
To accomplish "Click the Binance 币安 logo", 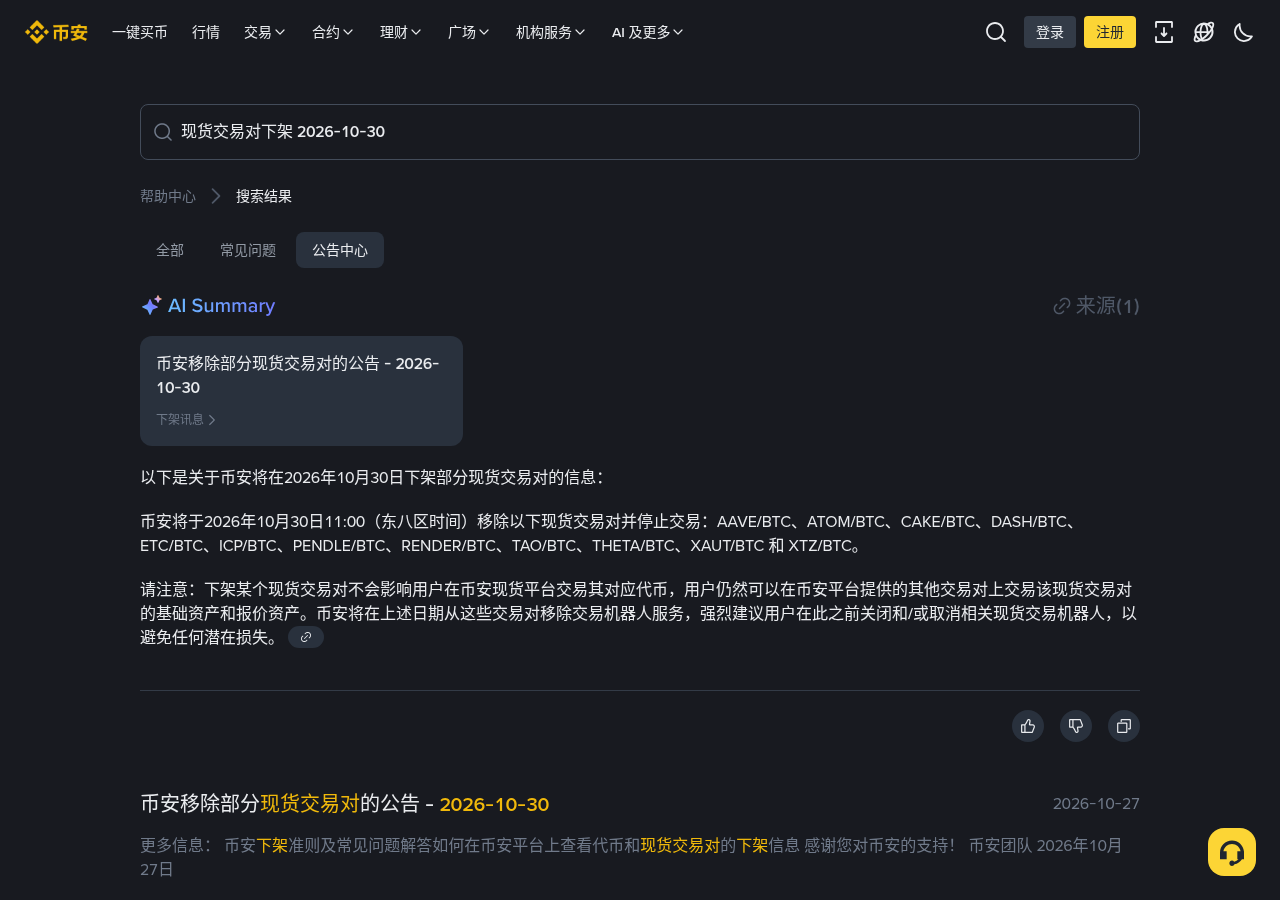I will point(56,32).
